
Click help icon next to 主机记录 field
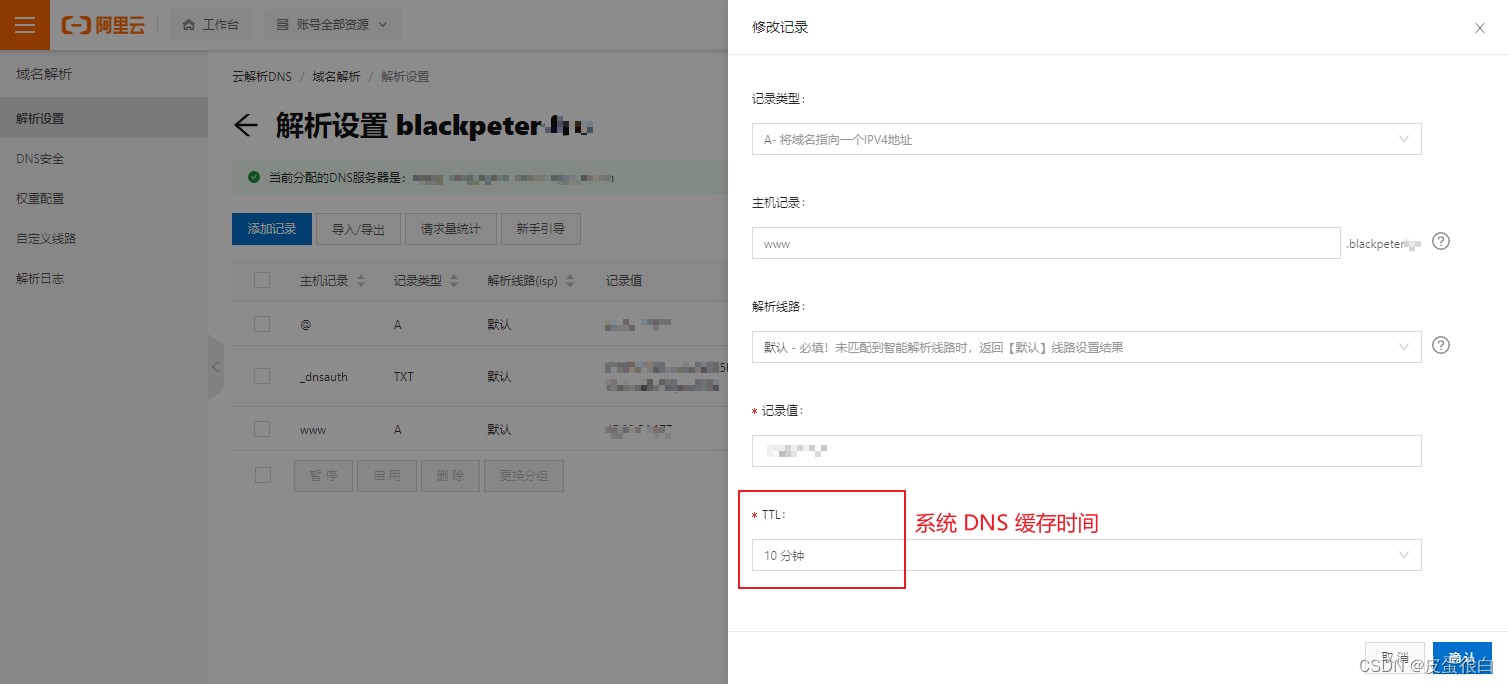pyautogui.click(x=1441, y=241)
